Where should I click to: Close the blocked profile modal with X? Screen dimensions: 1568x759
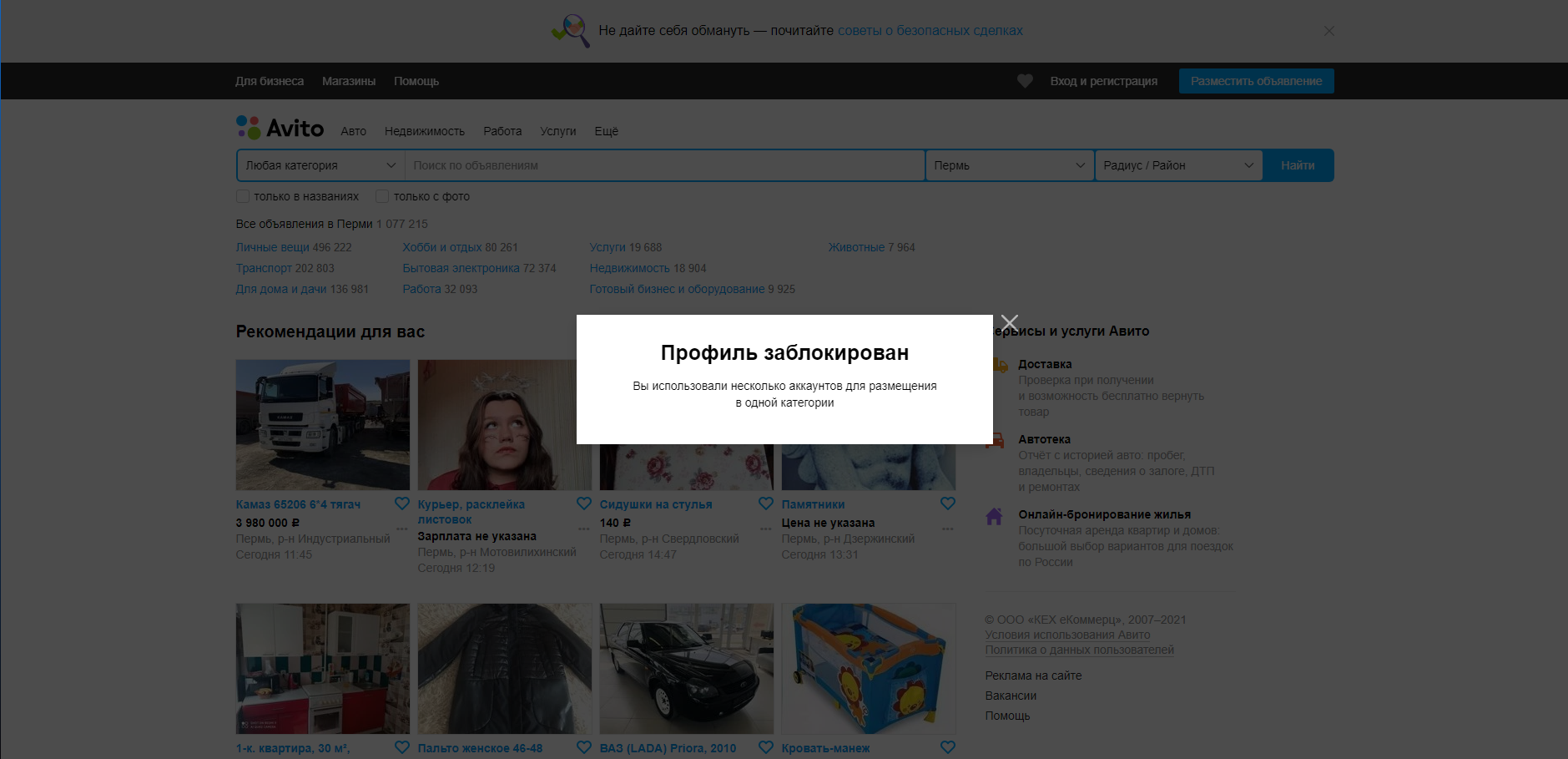coord(1010,322)
